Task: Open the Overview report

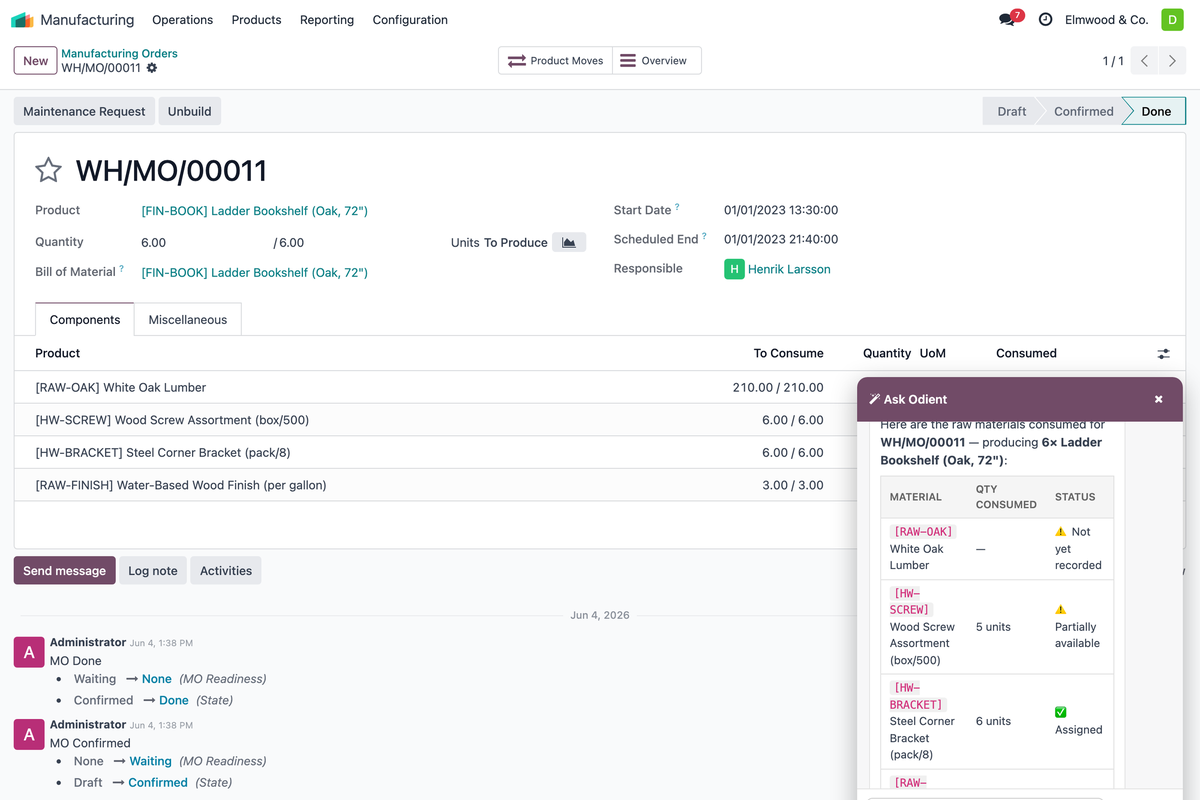Action: pos(657,61)
